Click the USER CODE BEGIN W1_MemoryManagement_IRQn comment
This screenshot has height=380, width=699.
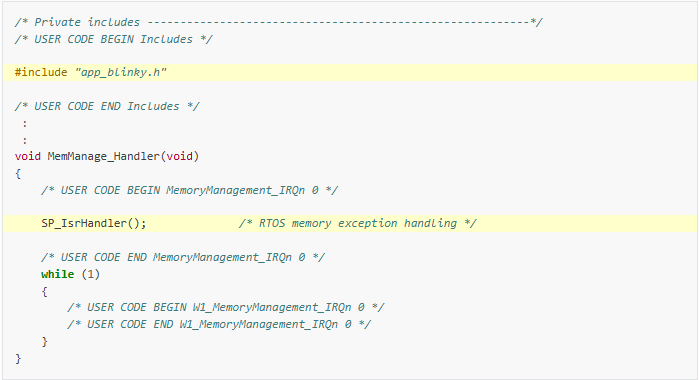coord(226,307)
